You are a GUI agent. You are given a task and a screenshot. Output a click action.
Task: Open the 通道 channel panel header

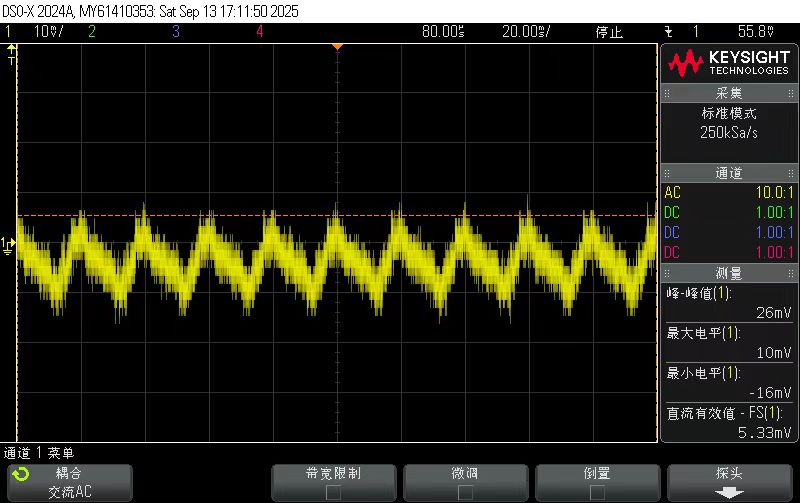[729, 173]
